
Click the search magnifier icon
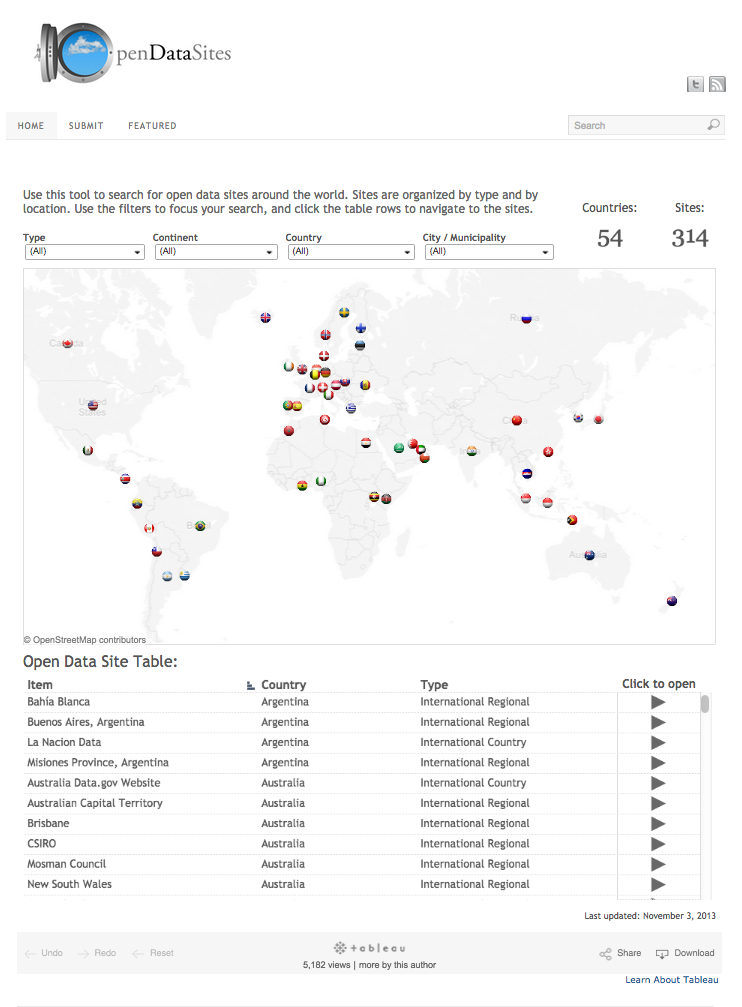713,125
